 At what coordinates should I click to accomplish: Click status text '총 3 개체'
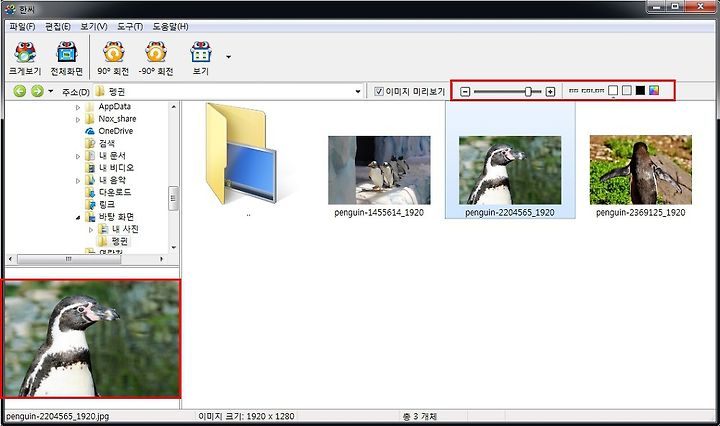point(420,416)
